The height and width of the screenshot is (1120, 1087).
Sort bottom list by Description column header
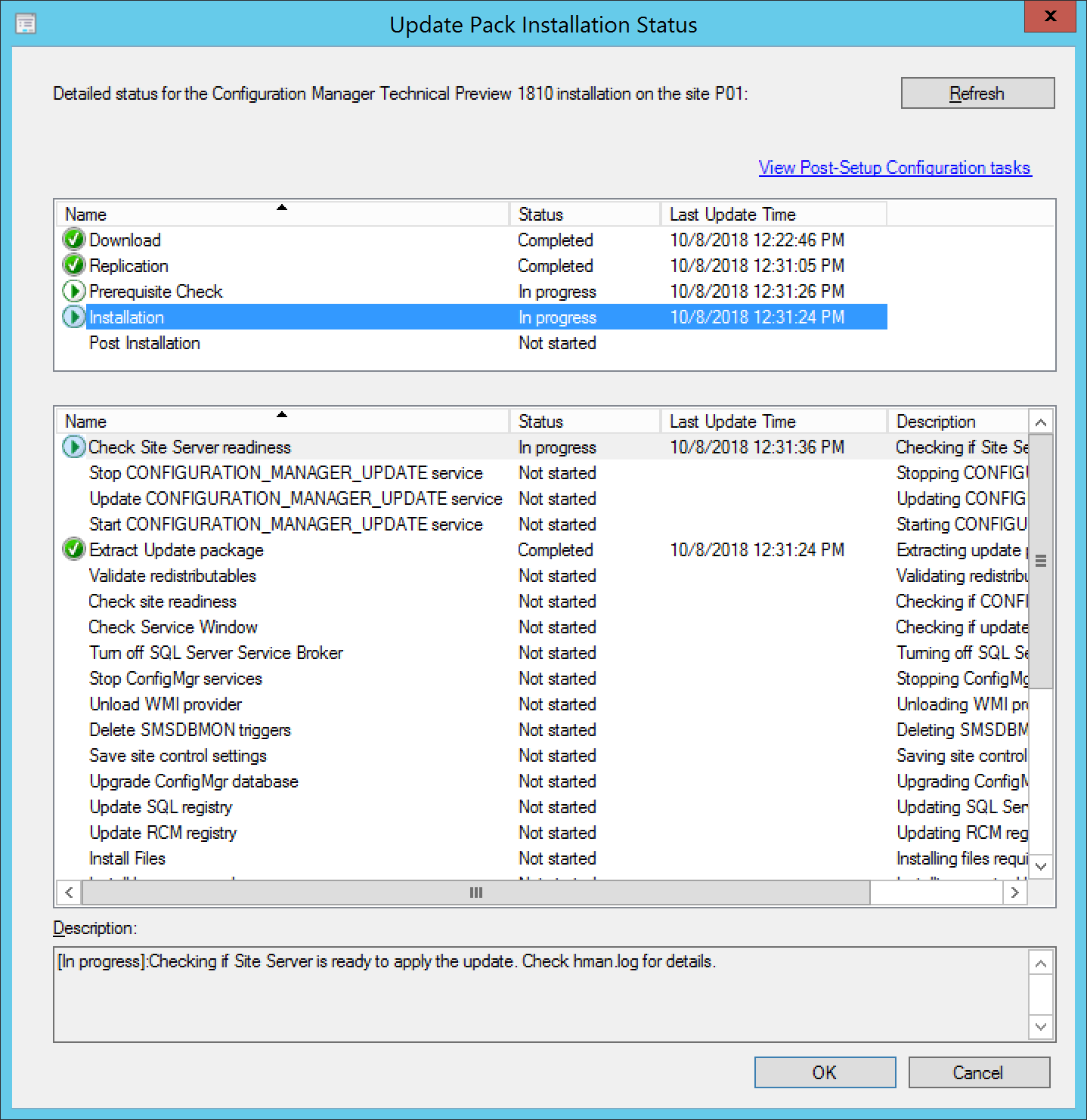[x=958, y=422]
